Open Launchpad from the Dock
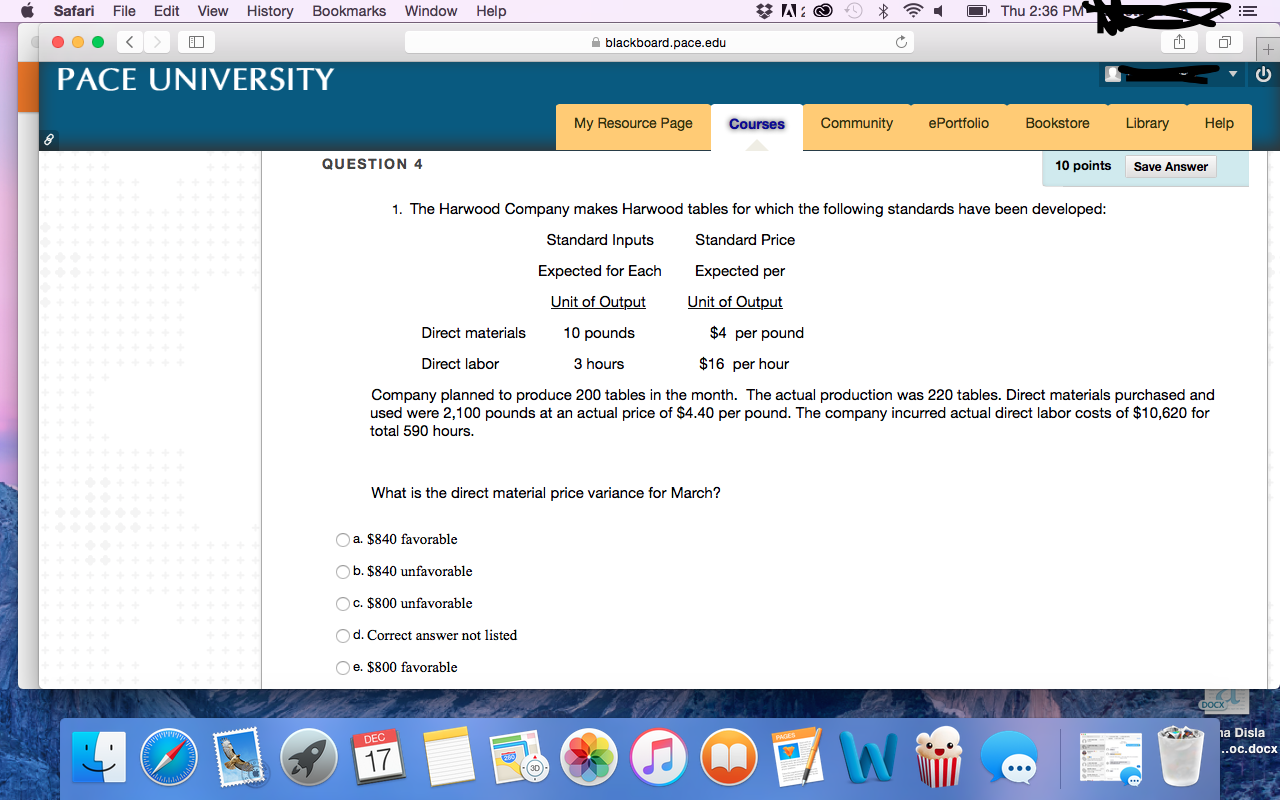This screenshot has width=1280, height=800. [309, 756]
